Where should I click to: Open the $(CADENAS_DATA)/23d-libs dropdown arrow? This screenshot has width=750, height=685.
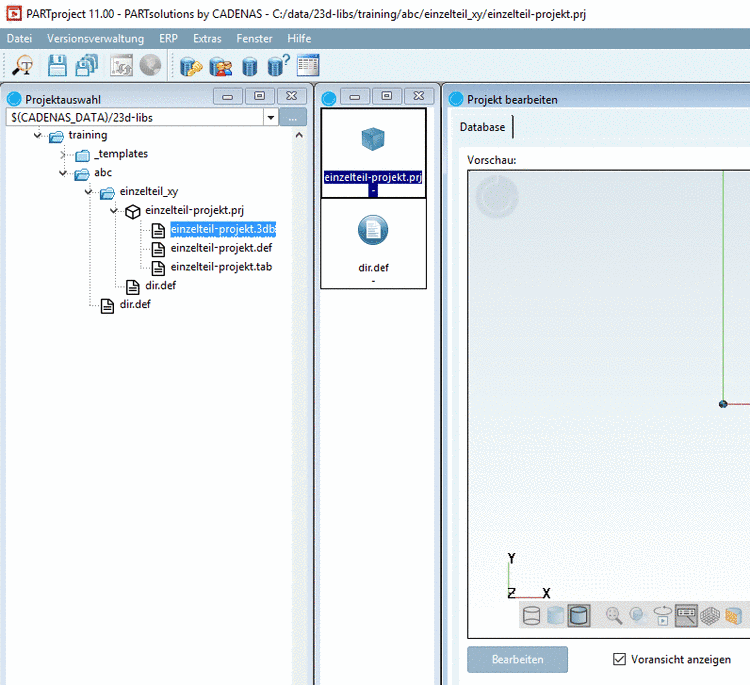coord(271,117)
